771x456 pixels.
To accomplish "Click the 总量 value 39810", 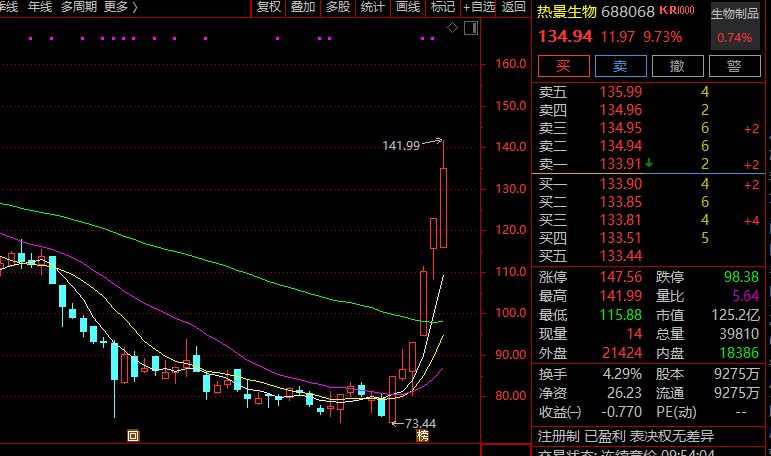I will tap(739, 334).
